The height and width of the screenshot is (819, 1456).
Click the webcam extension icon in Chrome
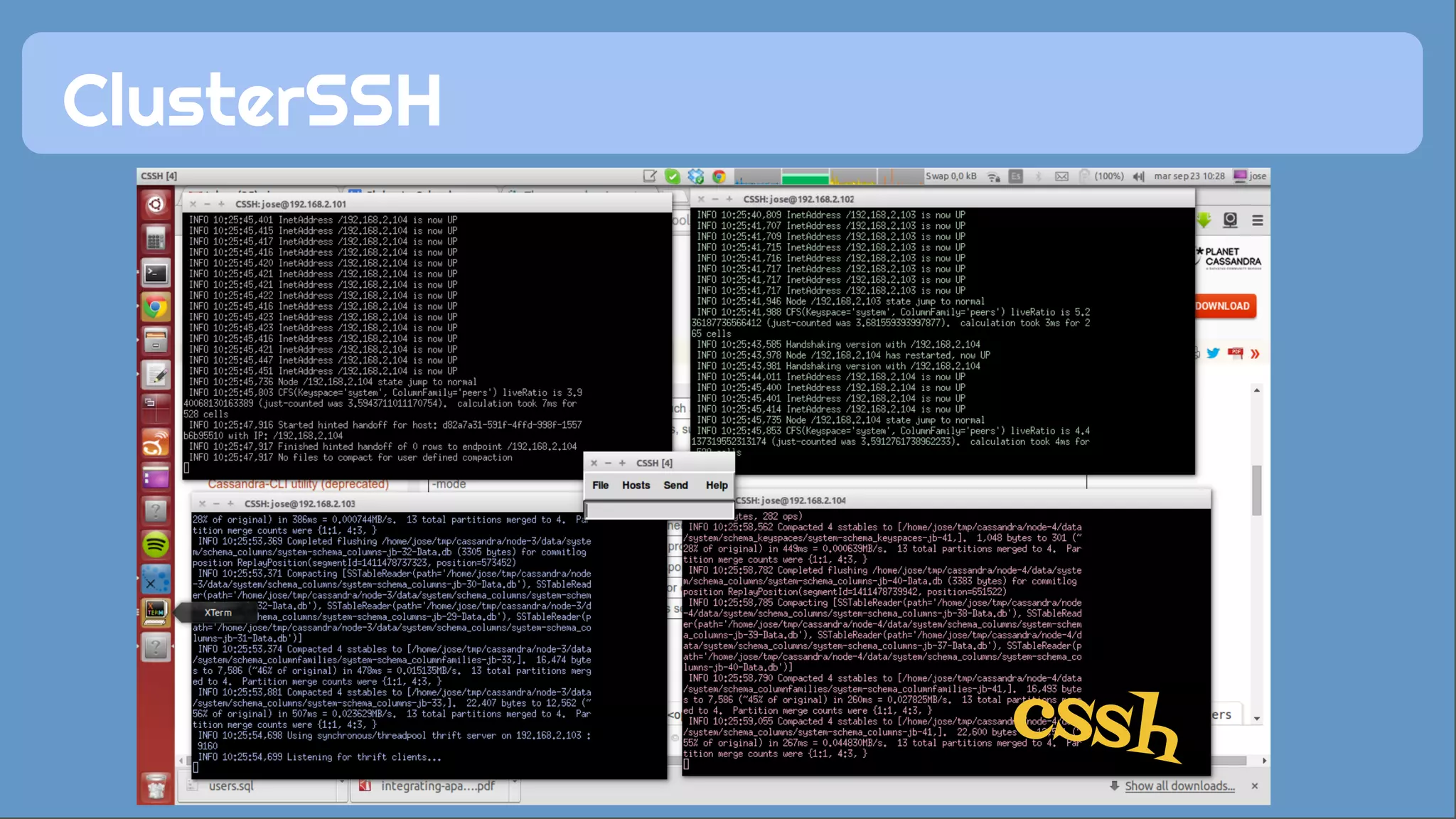(1231, 220)
